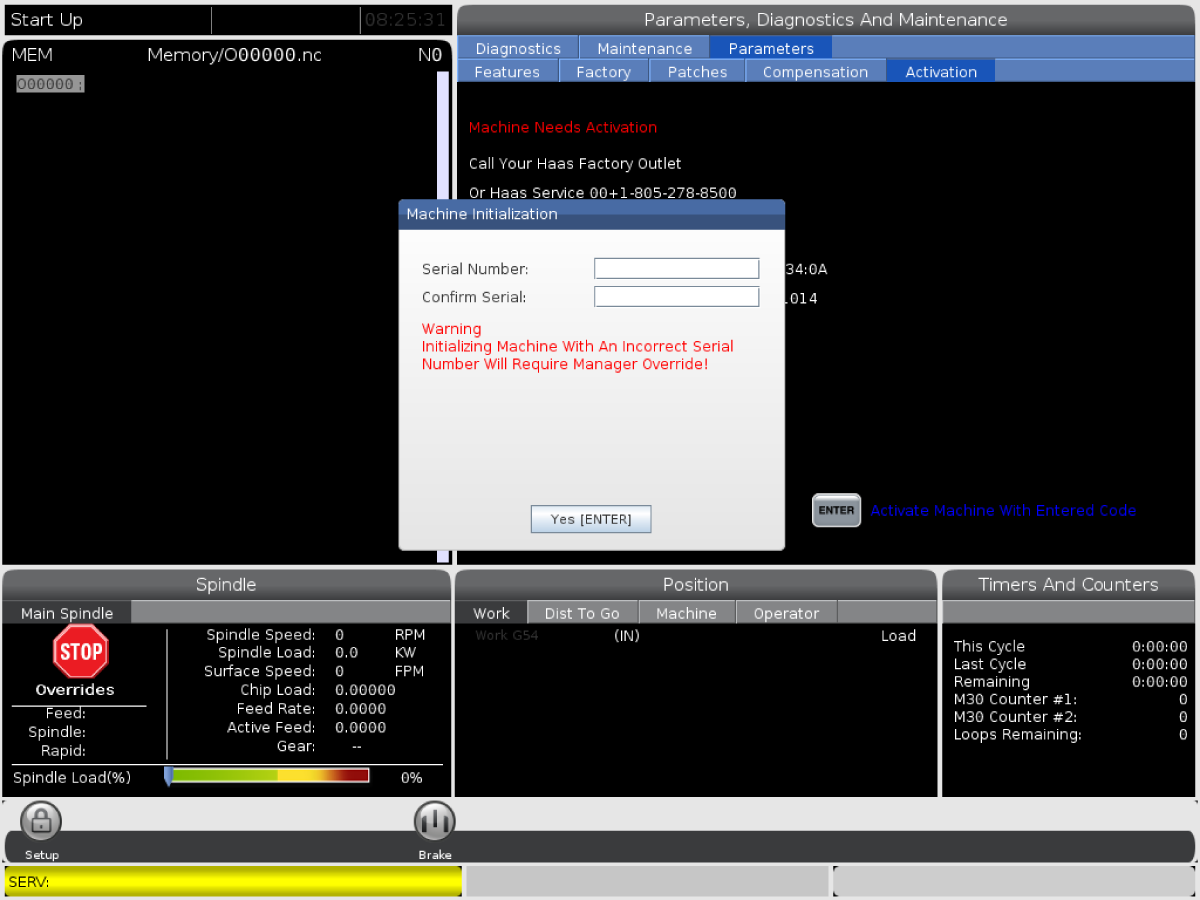Viewport: 1200px width, 900px height.
Task: Click Activate Machine With Entered Code
Action: click(1003, 510)
